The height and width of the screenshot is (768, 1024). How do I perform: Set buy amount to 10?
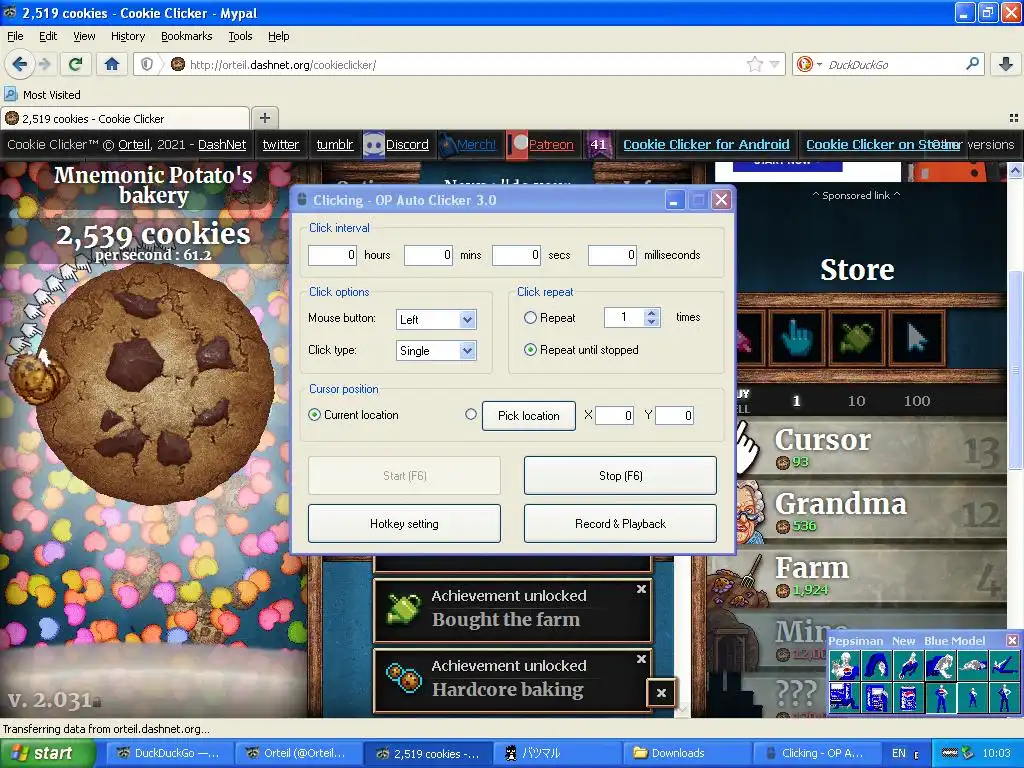click(856, 401)
